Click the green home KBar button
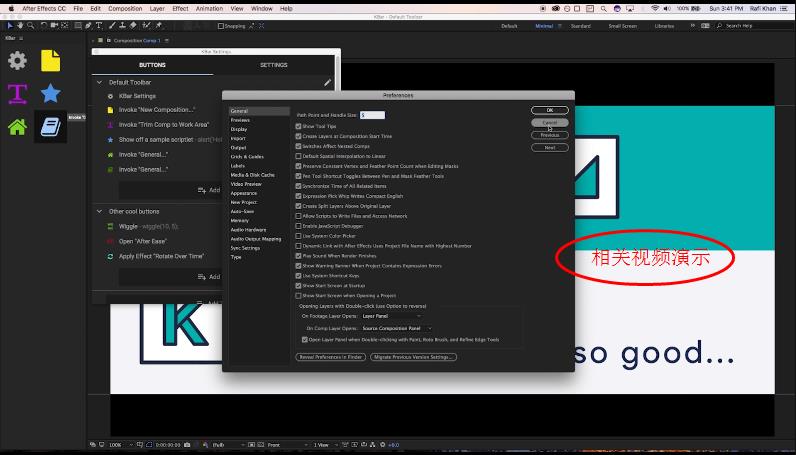The image size is (796, 455). [17, 127]
